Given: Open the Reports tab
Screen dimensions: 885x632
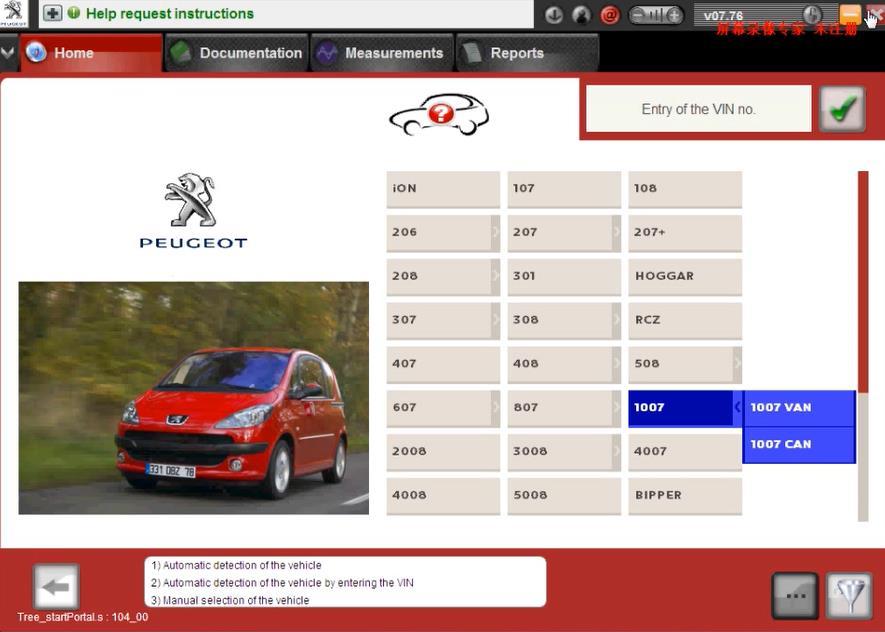Looking at the screenshot, I should (x=527, y=52).
